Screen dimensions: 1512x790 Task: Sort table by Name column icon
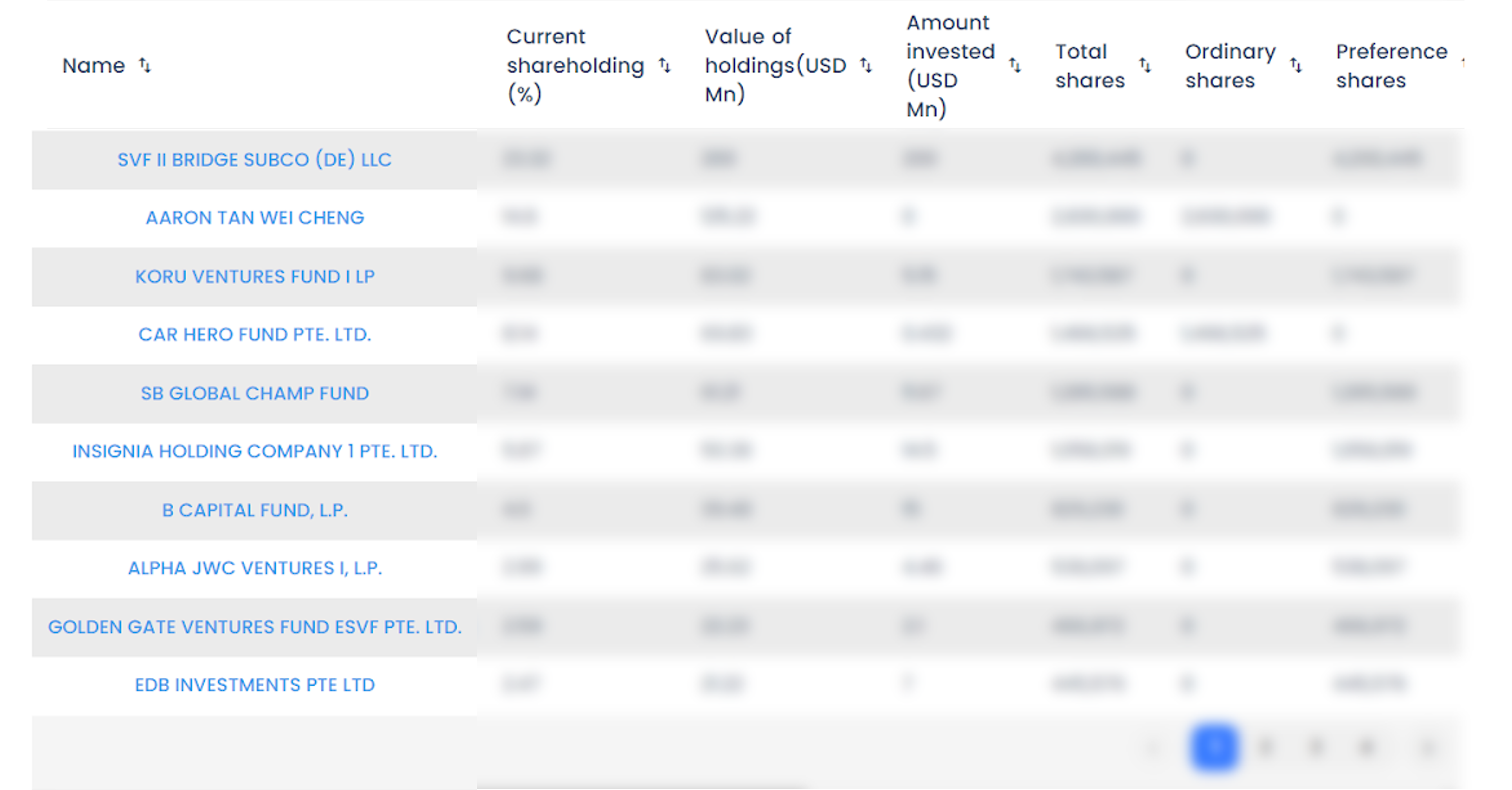pyautogui.click(x=145, y=65)
